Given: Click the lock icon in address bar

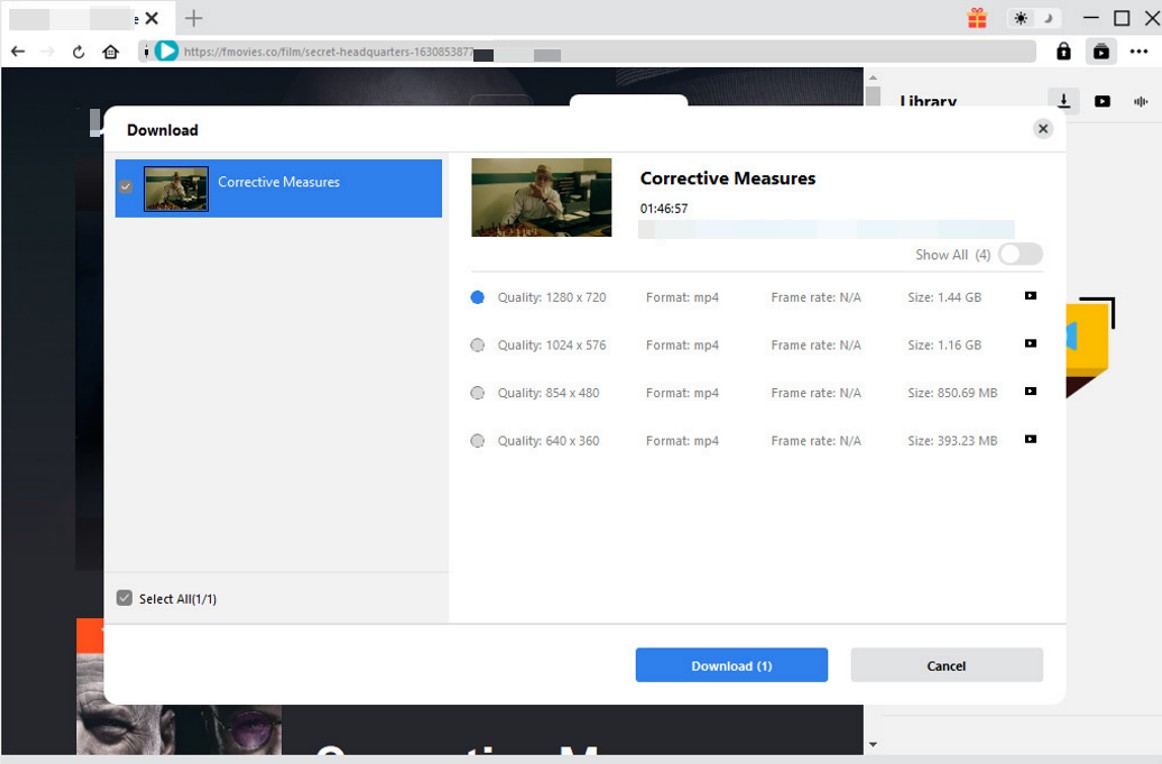Looking at the screenshot, I should click(1063, 50).
